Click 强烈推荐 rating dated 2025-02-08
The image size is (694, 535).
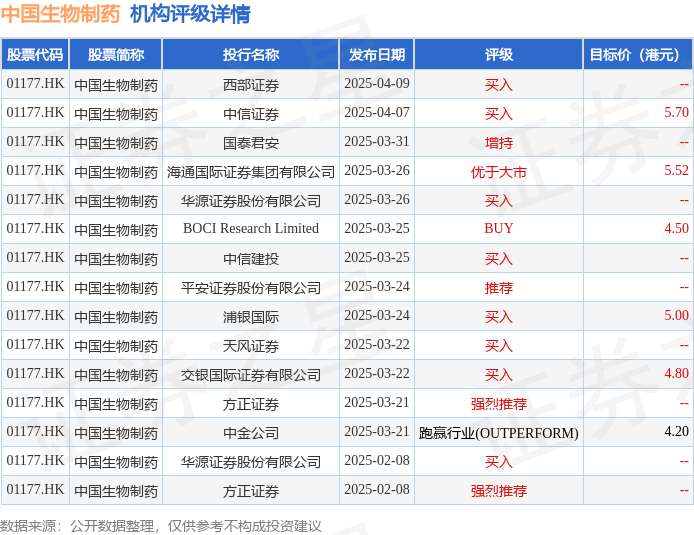(x=499, y=491)
